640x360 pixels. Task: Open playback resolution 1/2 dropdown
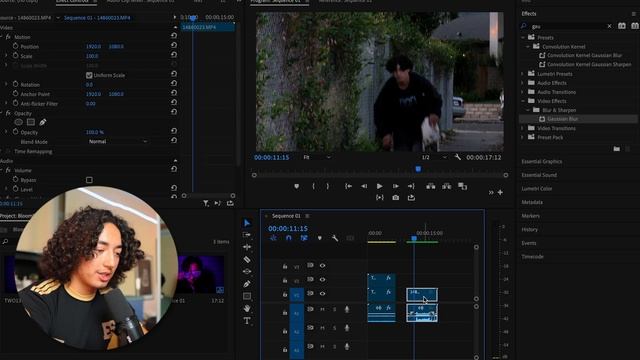(x=434, y=157)
